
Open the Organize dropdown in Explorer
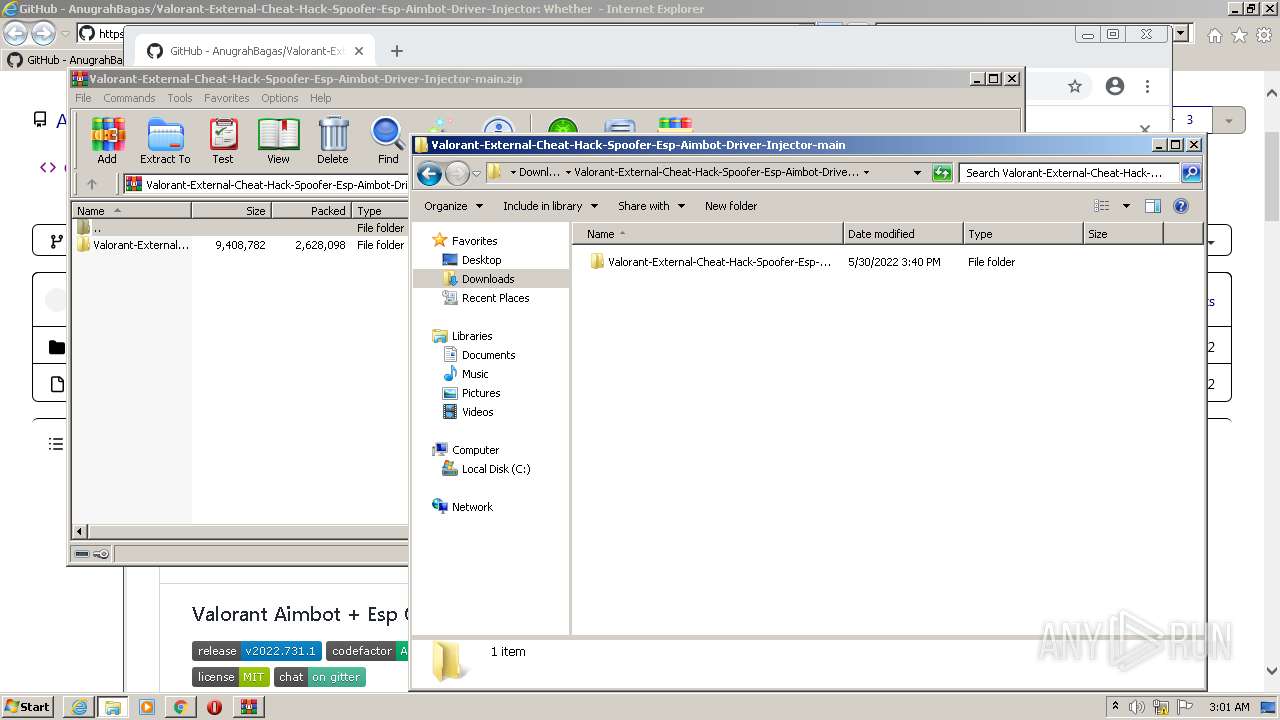[x=453, y=206]
